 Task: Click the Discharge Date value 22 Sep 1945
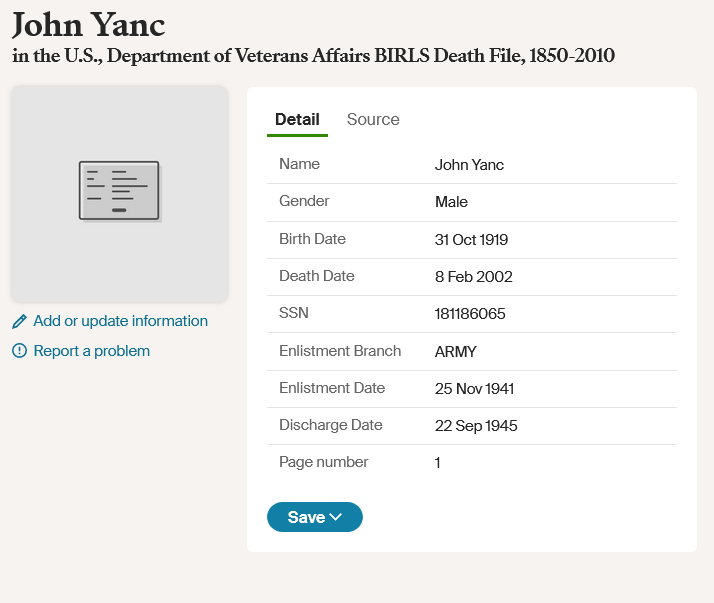[x=476, y=425]
